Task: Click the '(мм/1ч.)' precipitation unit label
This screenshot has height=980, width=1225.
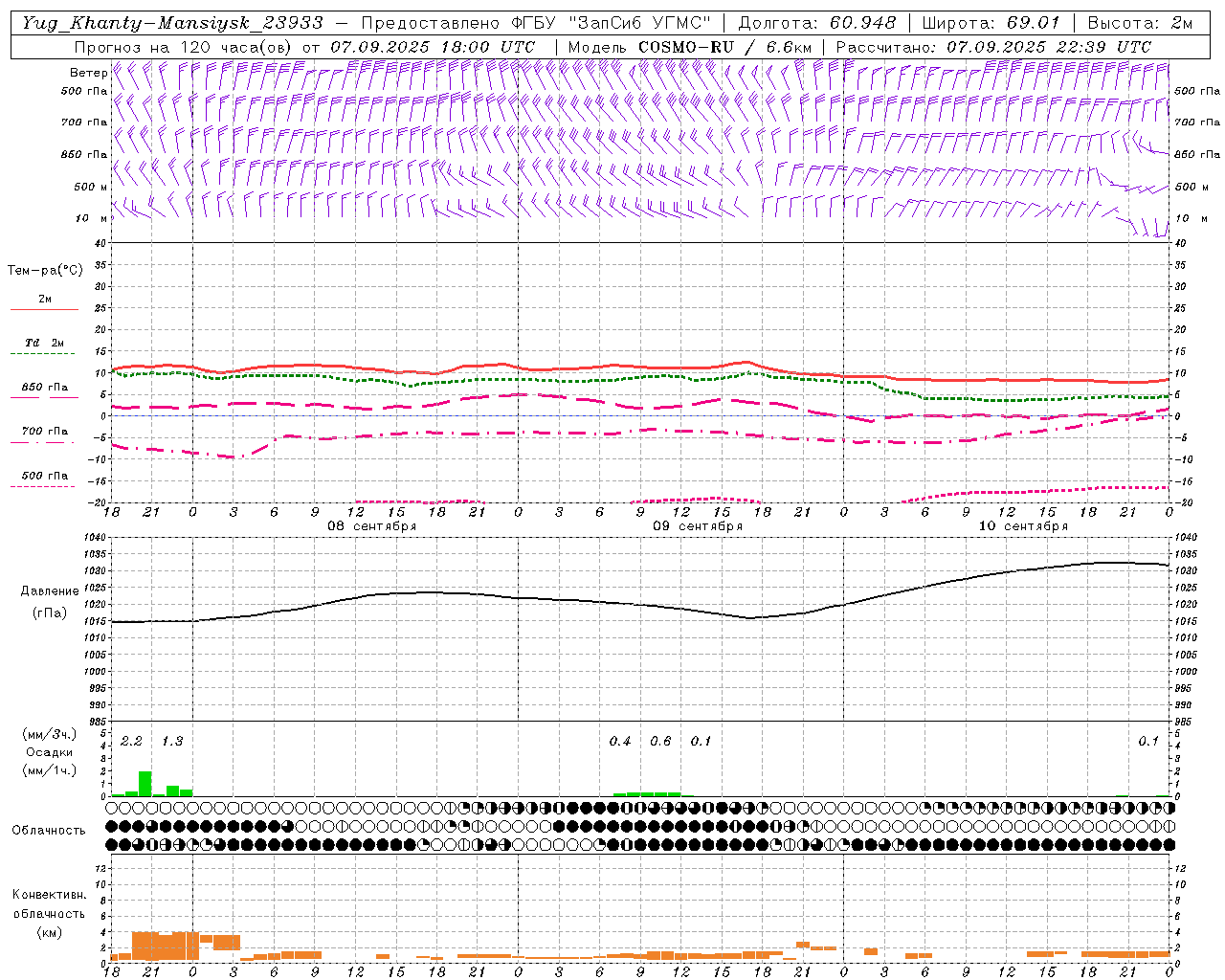Action: click(x=50, y=770)
